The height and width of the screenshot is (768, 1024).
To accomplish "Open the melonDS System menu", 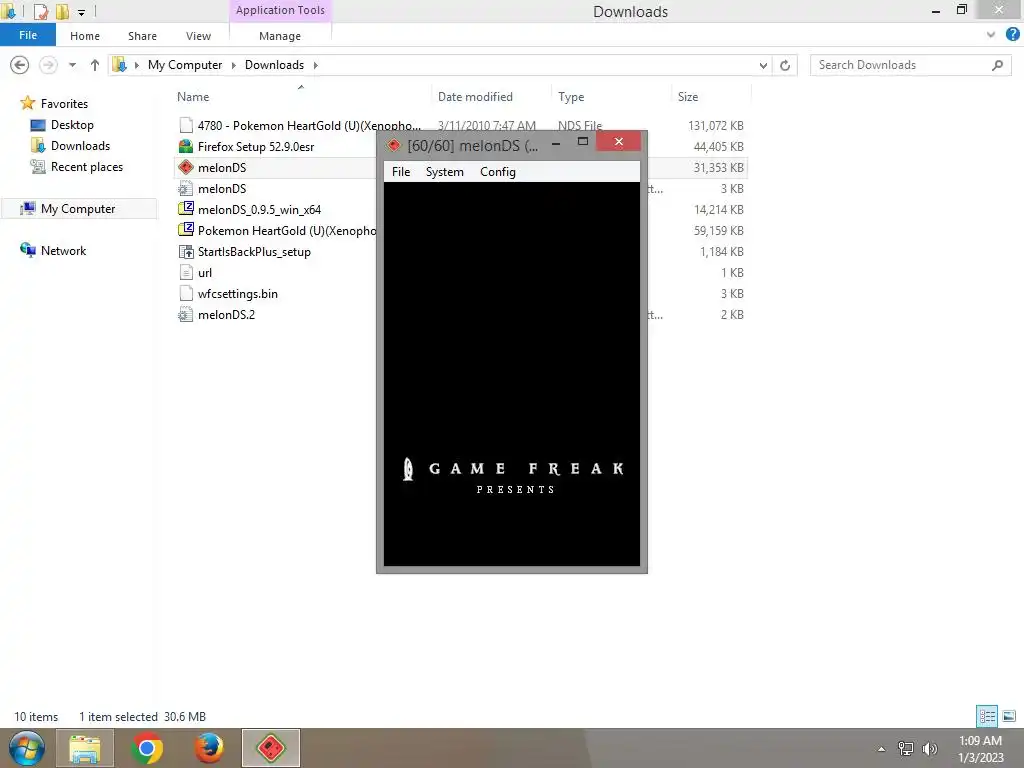I will 444,172.
